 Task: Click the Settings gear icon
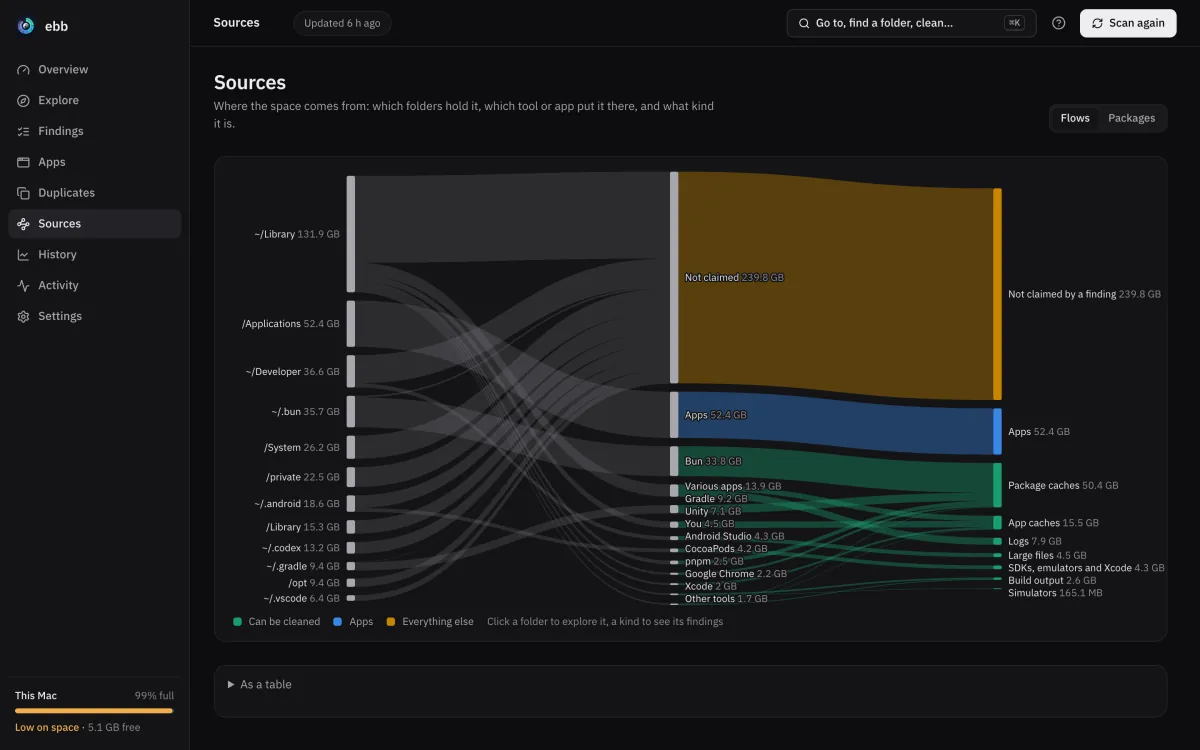point(23,317)
